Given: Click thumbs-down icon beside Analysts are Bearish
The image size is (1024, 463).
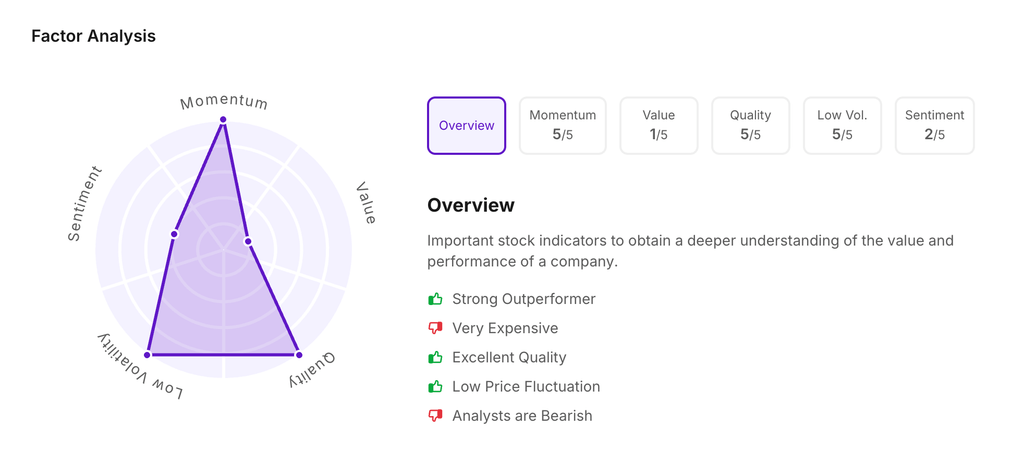Looking at the screenshot, I should (435, 415).
